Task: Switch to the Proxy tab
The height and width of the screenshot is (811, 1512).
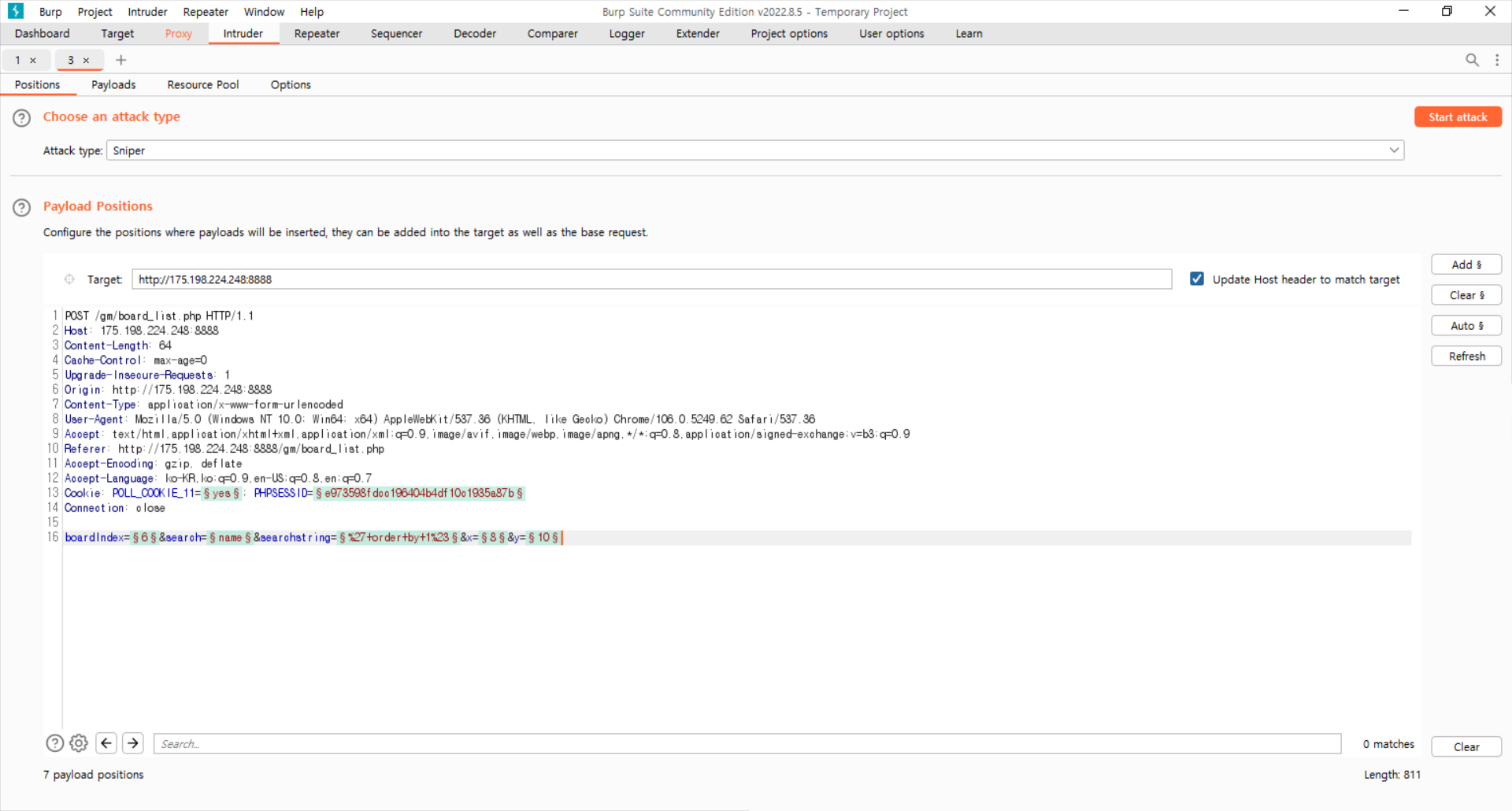Action: click(x=179, y=34)
